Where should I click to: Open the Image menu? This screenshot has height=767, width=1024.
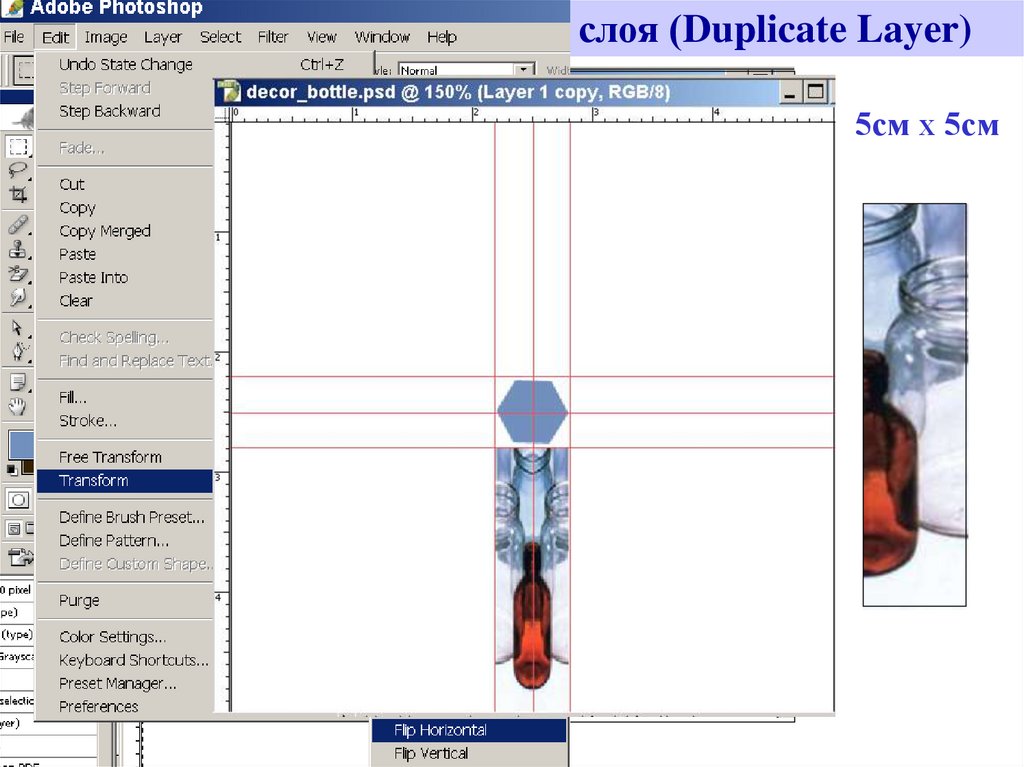[106, 37]
